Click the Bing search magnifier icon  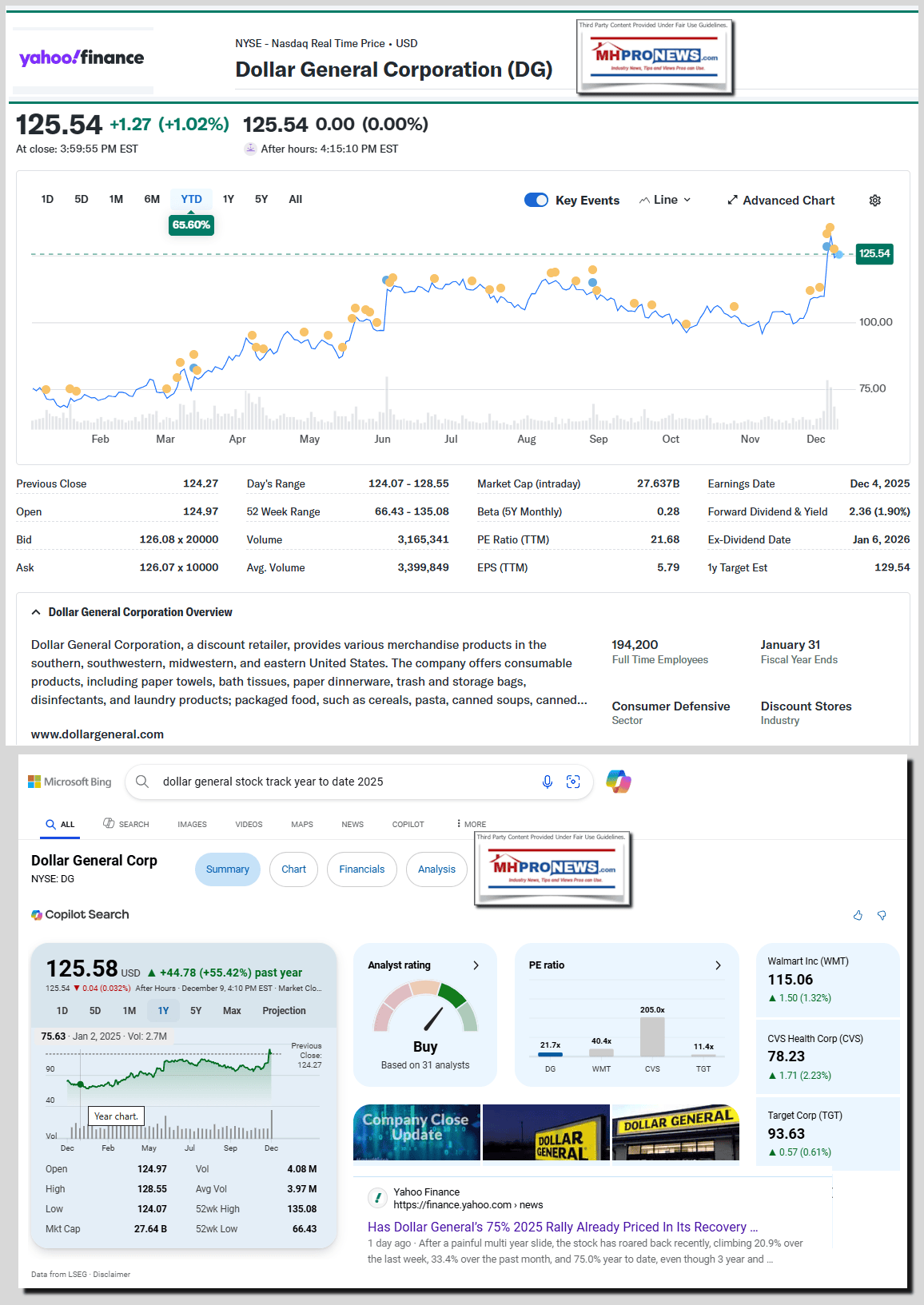tap(142, 782)
